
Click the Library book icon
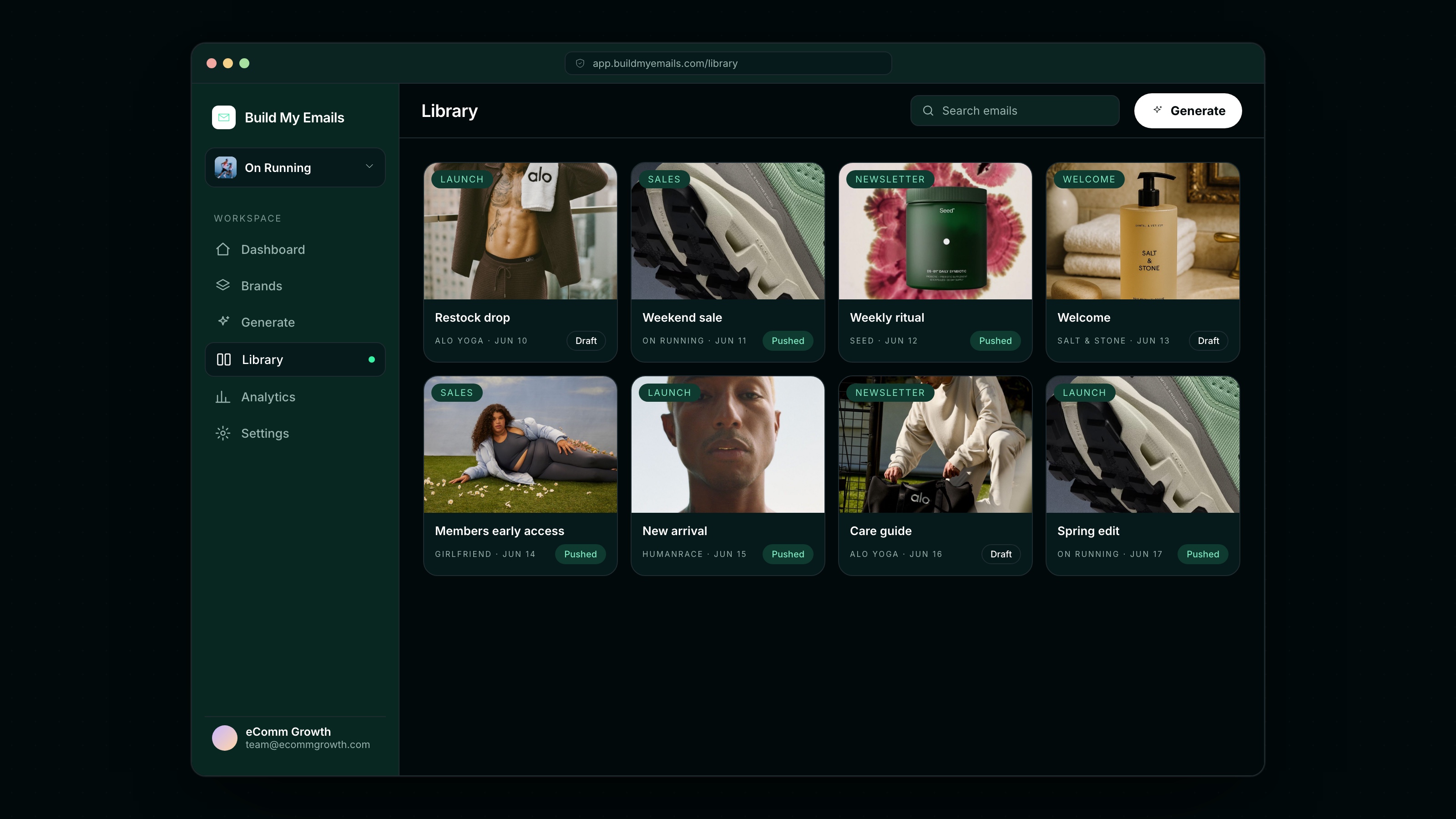224,359
